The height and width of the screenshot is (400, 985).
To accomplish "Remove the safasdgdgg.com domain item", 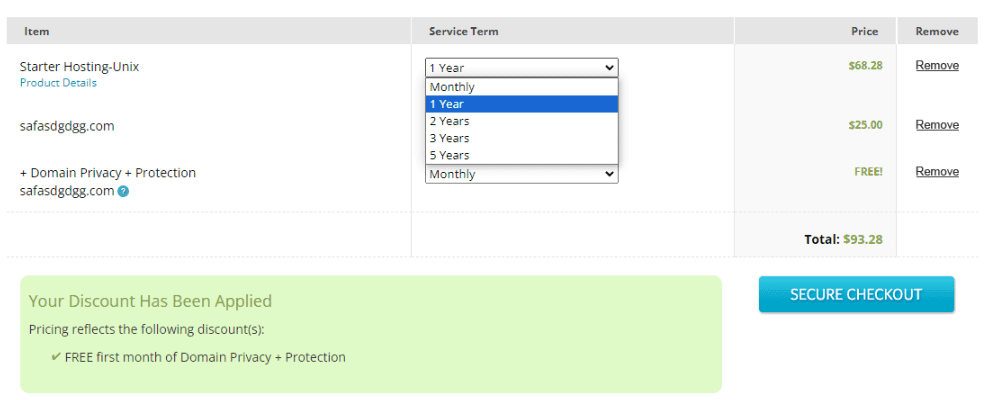I will [937, 125].
